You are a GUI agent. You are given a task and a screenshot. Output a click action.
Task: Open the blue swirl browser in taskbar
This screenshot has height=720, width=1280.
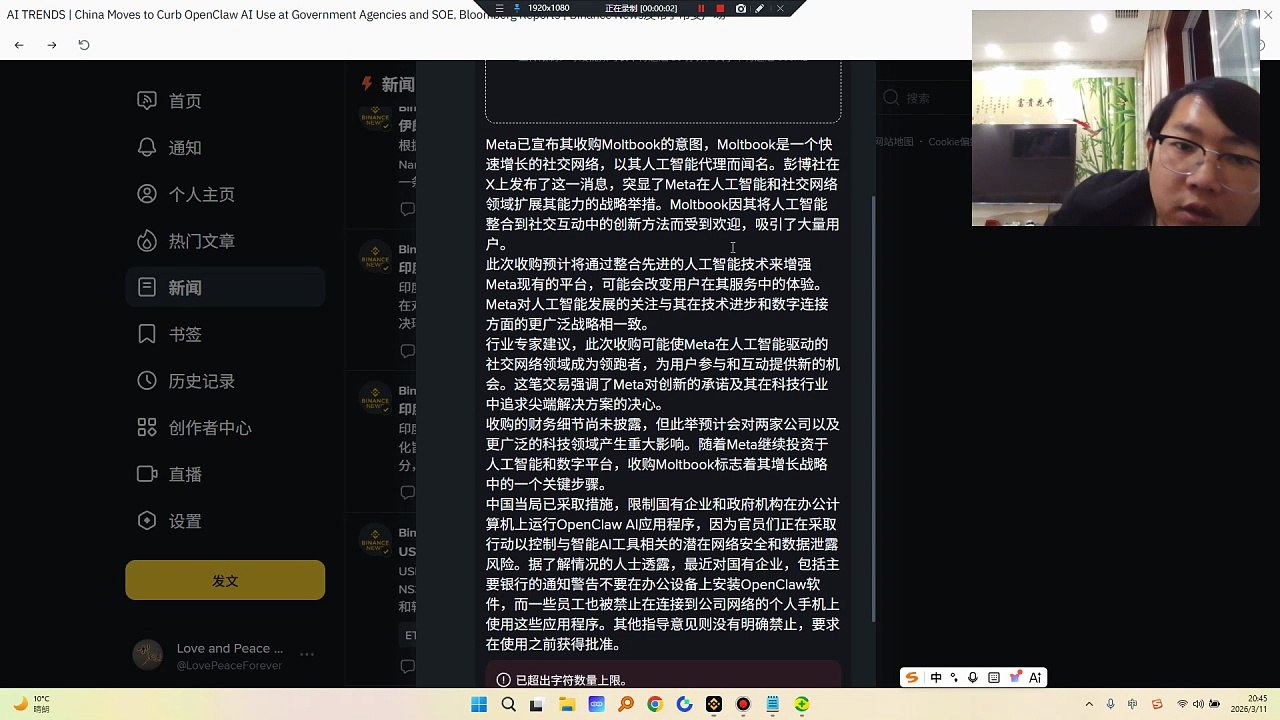pyautogui.click(x=684, y=704)
